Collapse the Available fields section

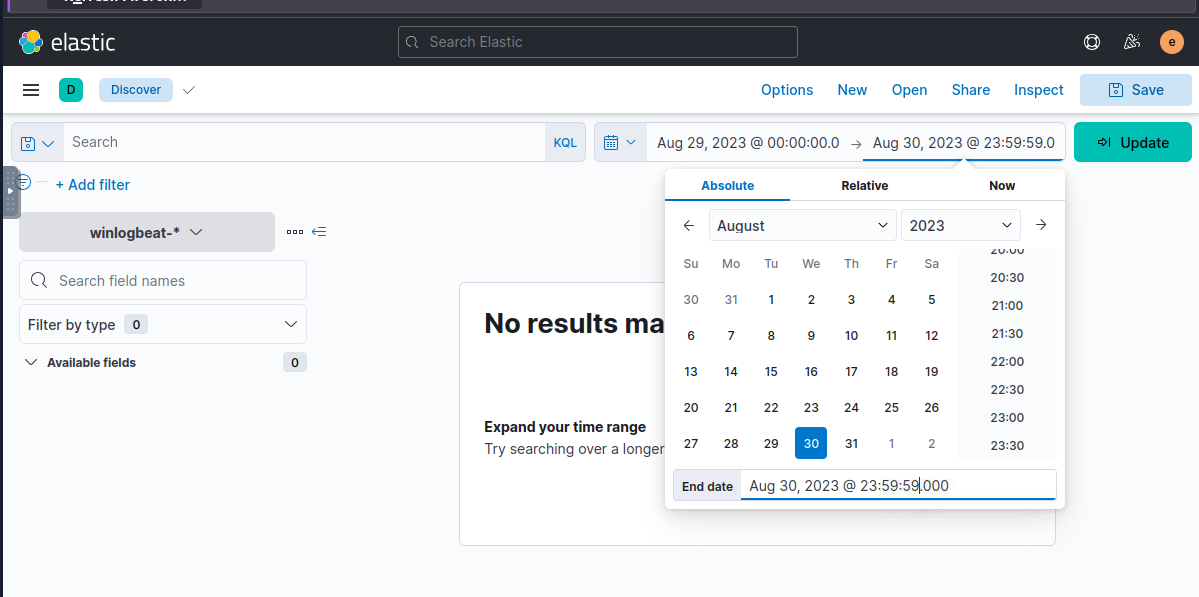pyautogui.click(x=31, y=362)
